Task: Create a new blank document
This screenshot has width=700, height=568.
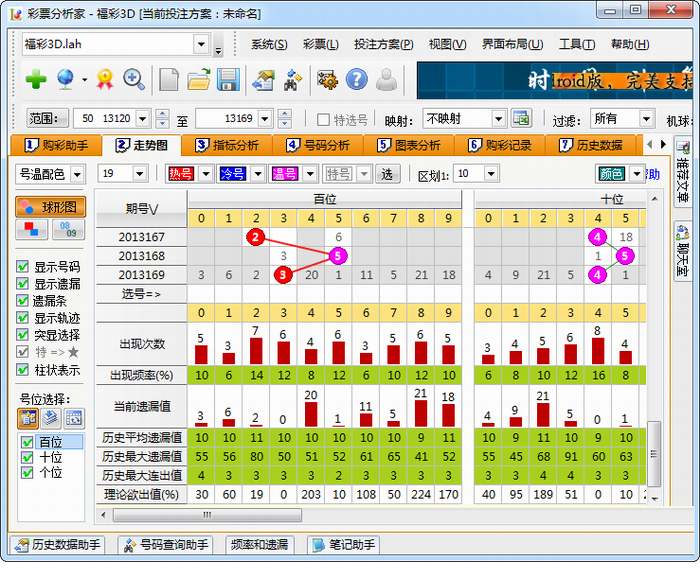Action: click(169, 79)
